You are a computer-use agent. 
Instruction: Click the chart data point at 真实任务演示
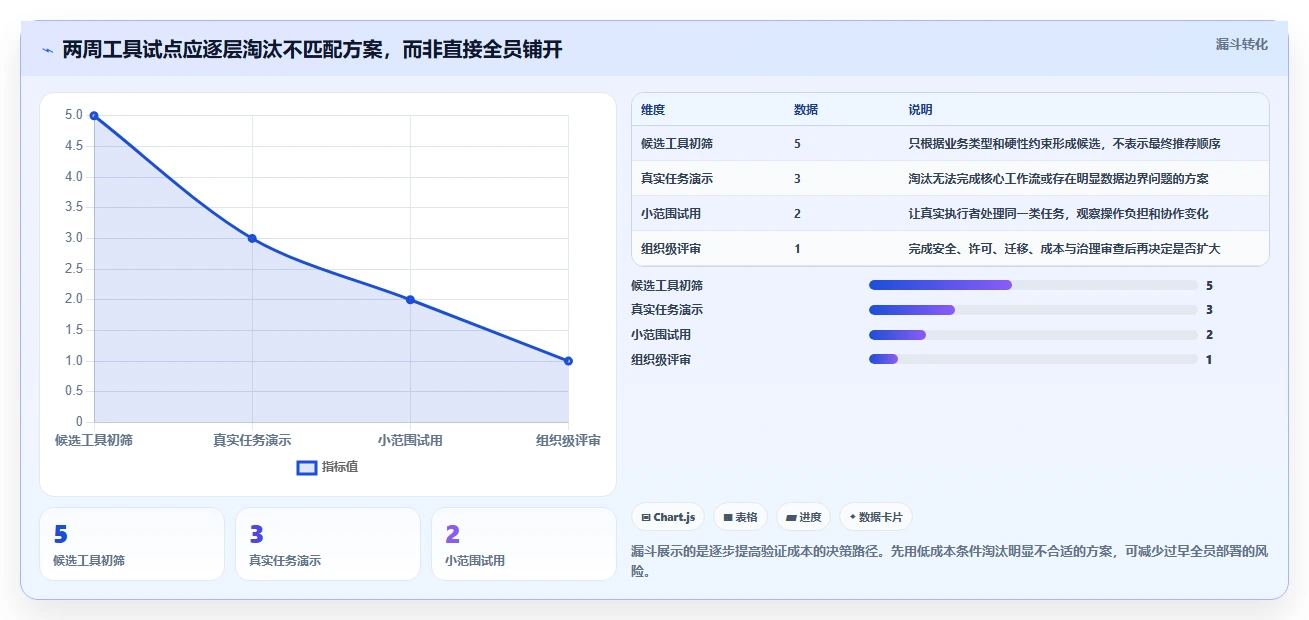[x=252, y=238]
